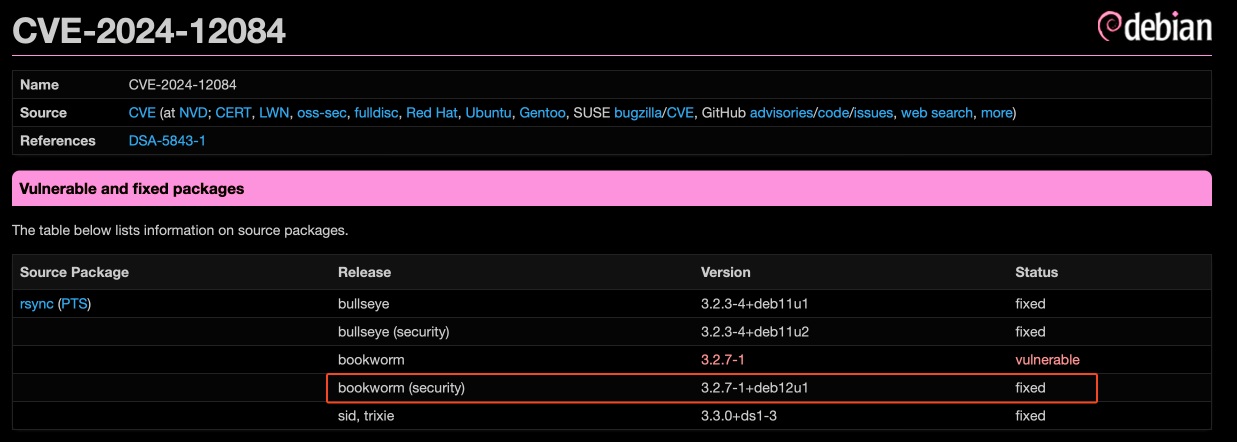Click the web search link
This screenshot has height=442, width=1237.
click(936, 113)
